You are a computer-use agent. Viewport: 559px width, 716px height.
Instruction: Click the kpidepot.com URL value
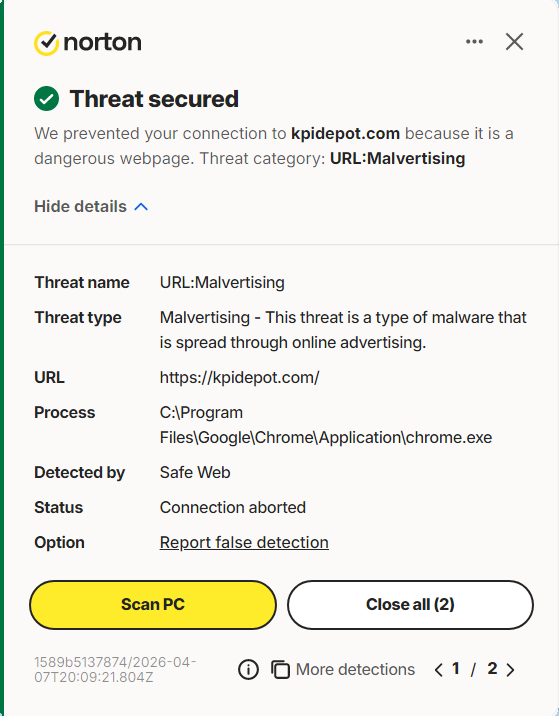tap(239, 378)
